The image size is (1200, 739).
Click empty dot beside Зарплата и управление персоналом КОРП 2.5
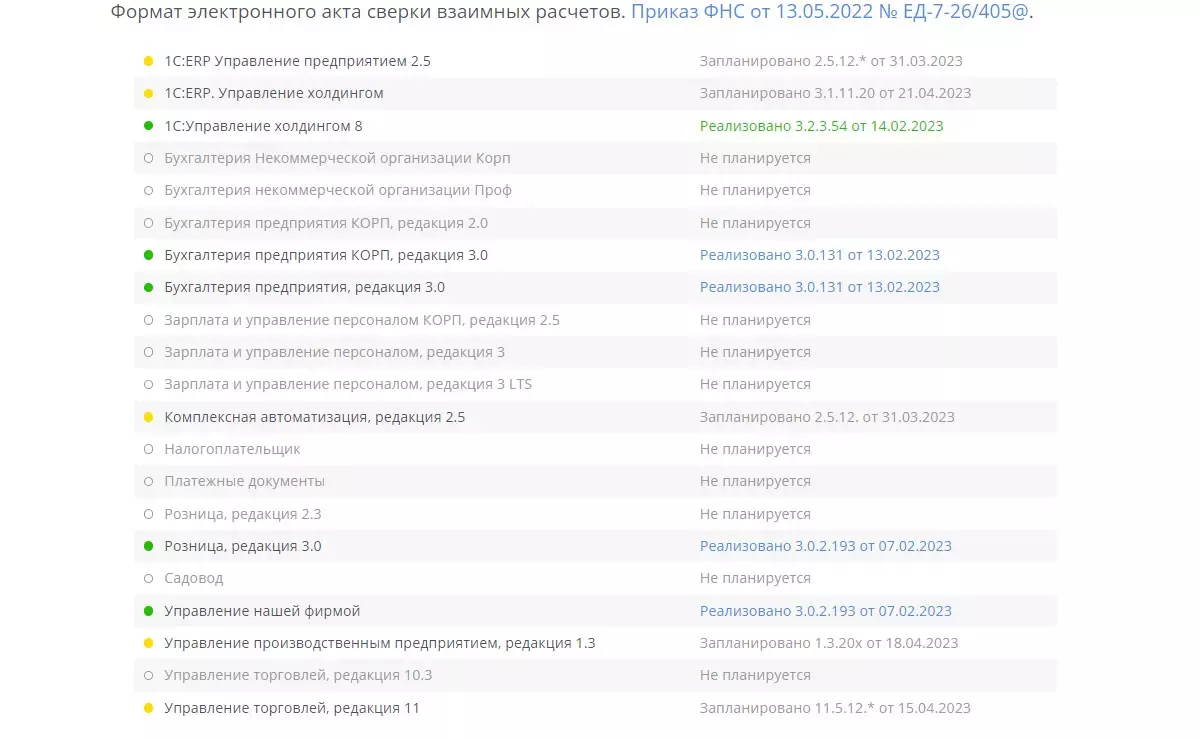(148, 320)
